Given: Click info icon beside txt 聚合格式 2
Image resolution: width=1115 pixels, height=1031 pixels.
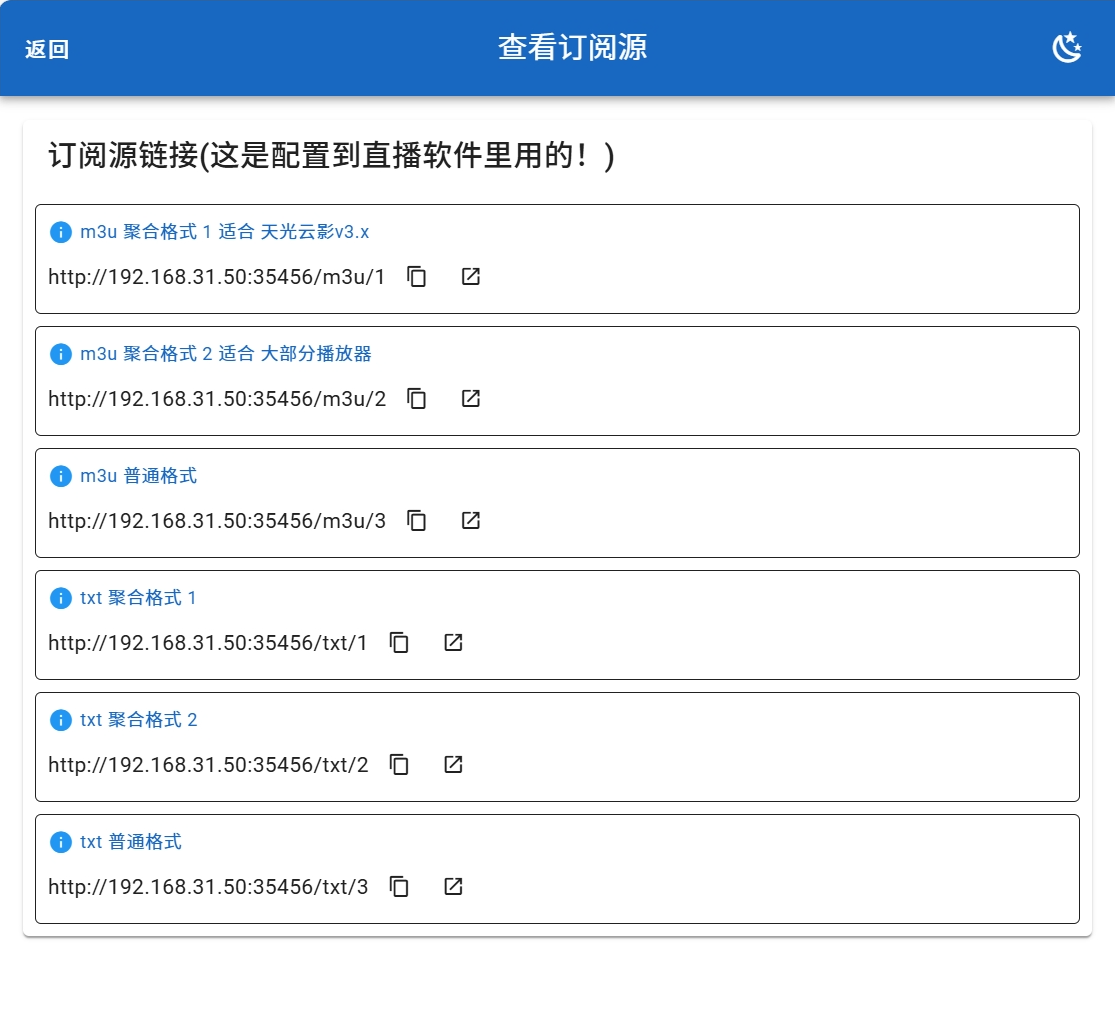Looking at the screenshot, I should pyautogui.click(x=60, y=720).
